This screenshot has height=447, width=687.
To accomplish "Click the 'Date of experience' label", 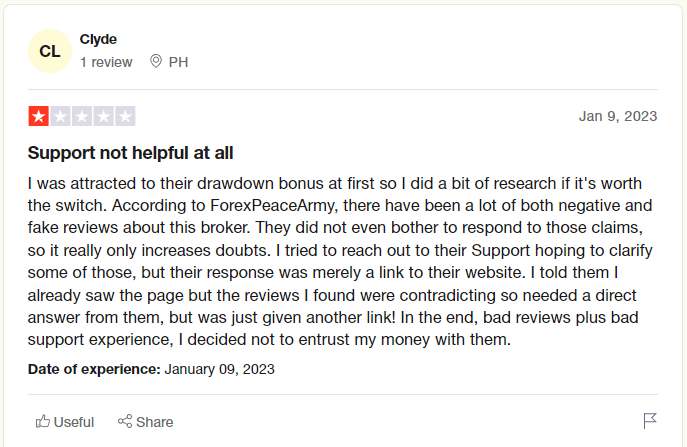I will [x=94, y=369].
